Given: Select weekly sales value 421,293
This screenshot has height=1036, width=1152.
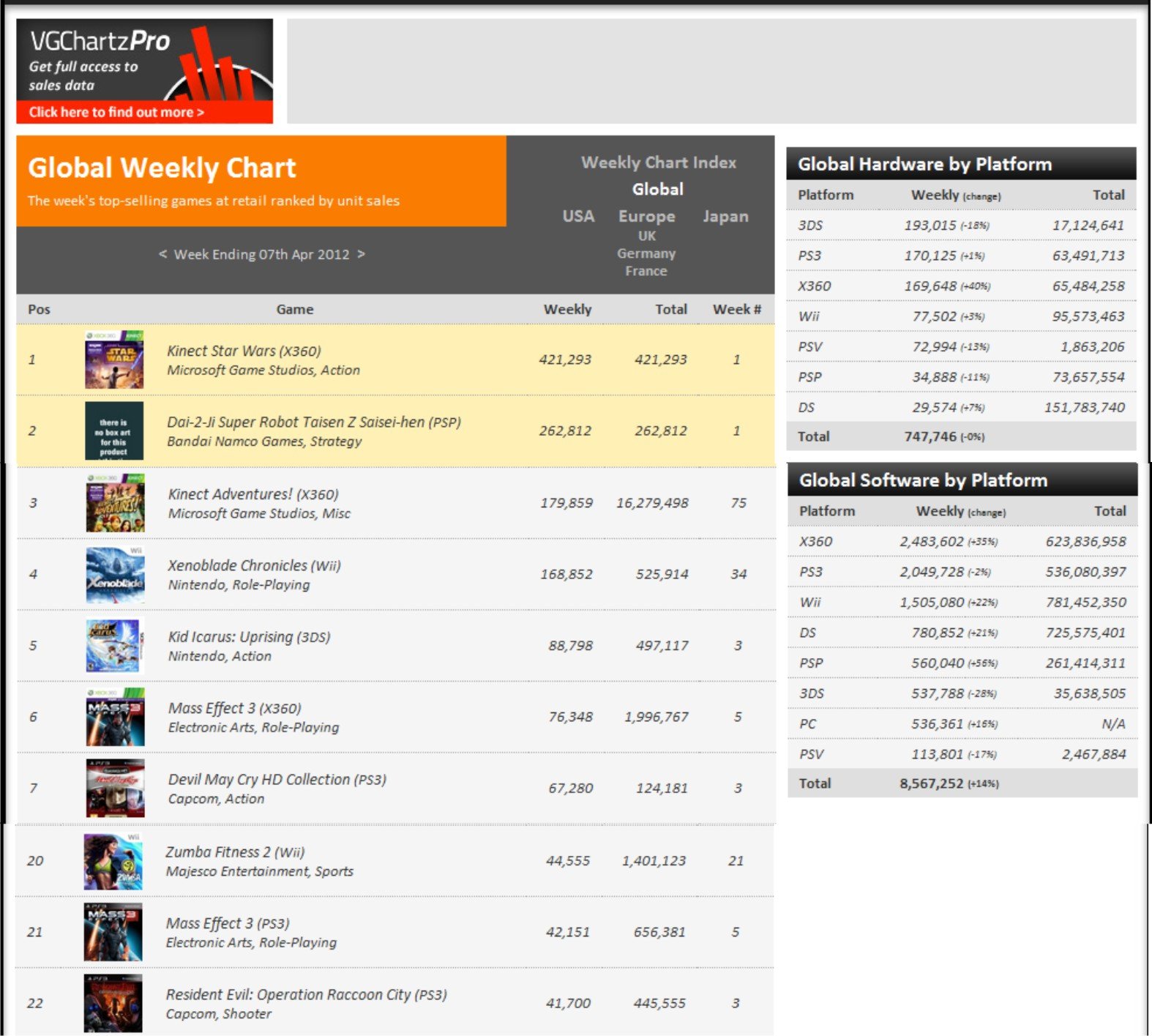Looking at the screenshot, I should coord(565,359).
